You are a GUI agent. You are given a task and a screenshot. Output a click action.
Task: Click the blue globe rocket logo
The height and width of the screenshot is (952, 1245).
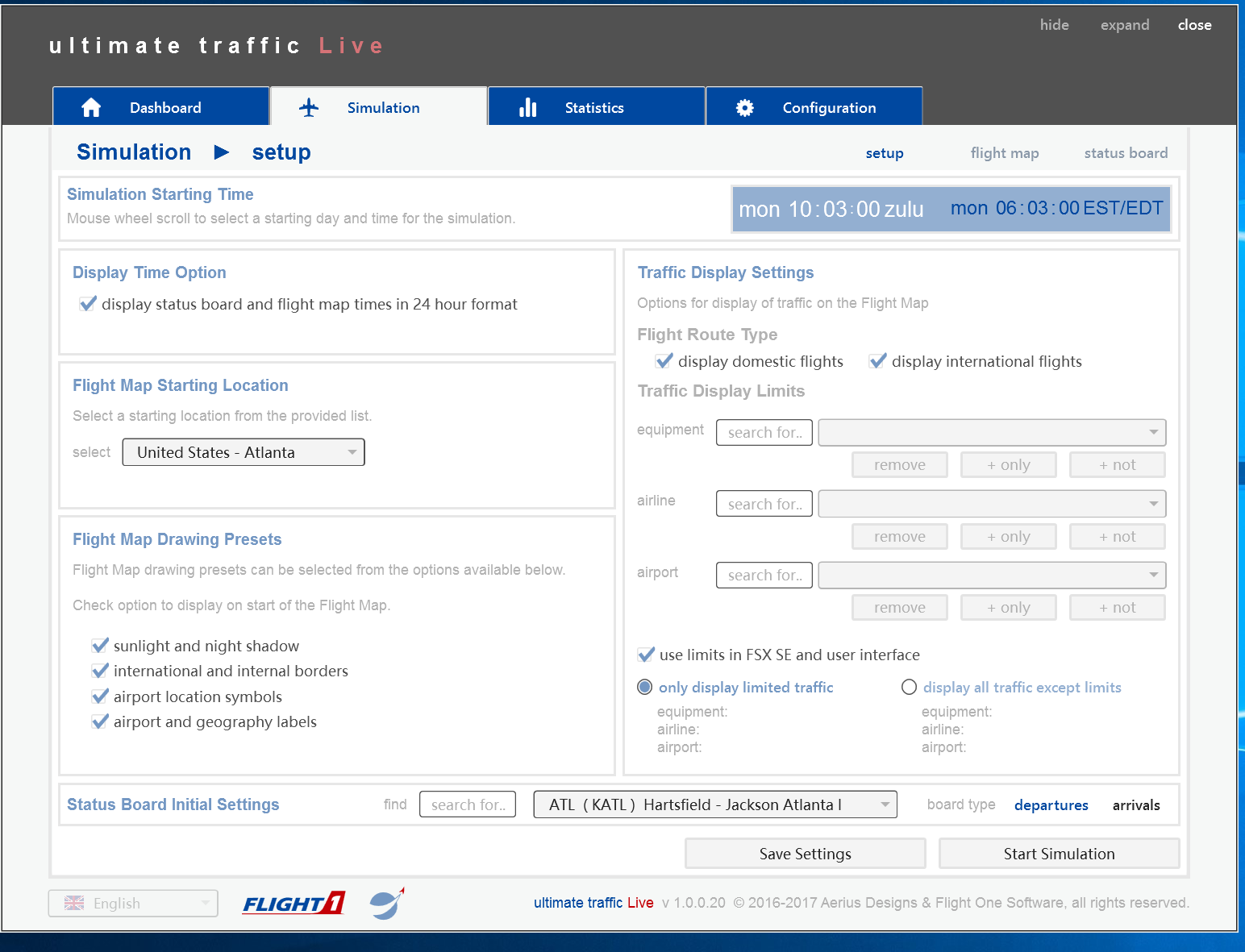pos(387,903)
